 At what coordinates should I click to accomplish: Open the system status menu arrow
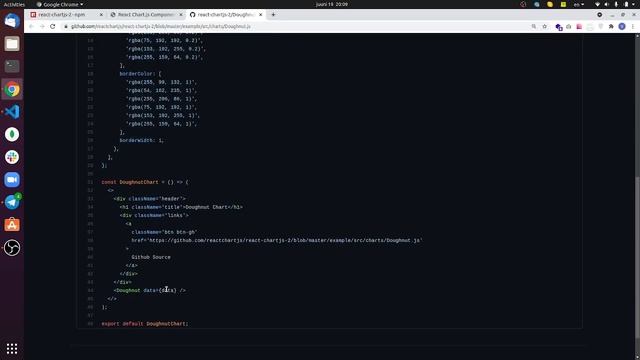pyautogui.click(x=634, y=4)
